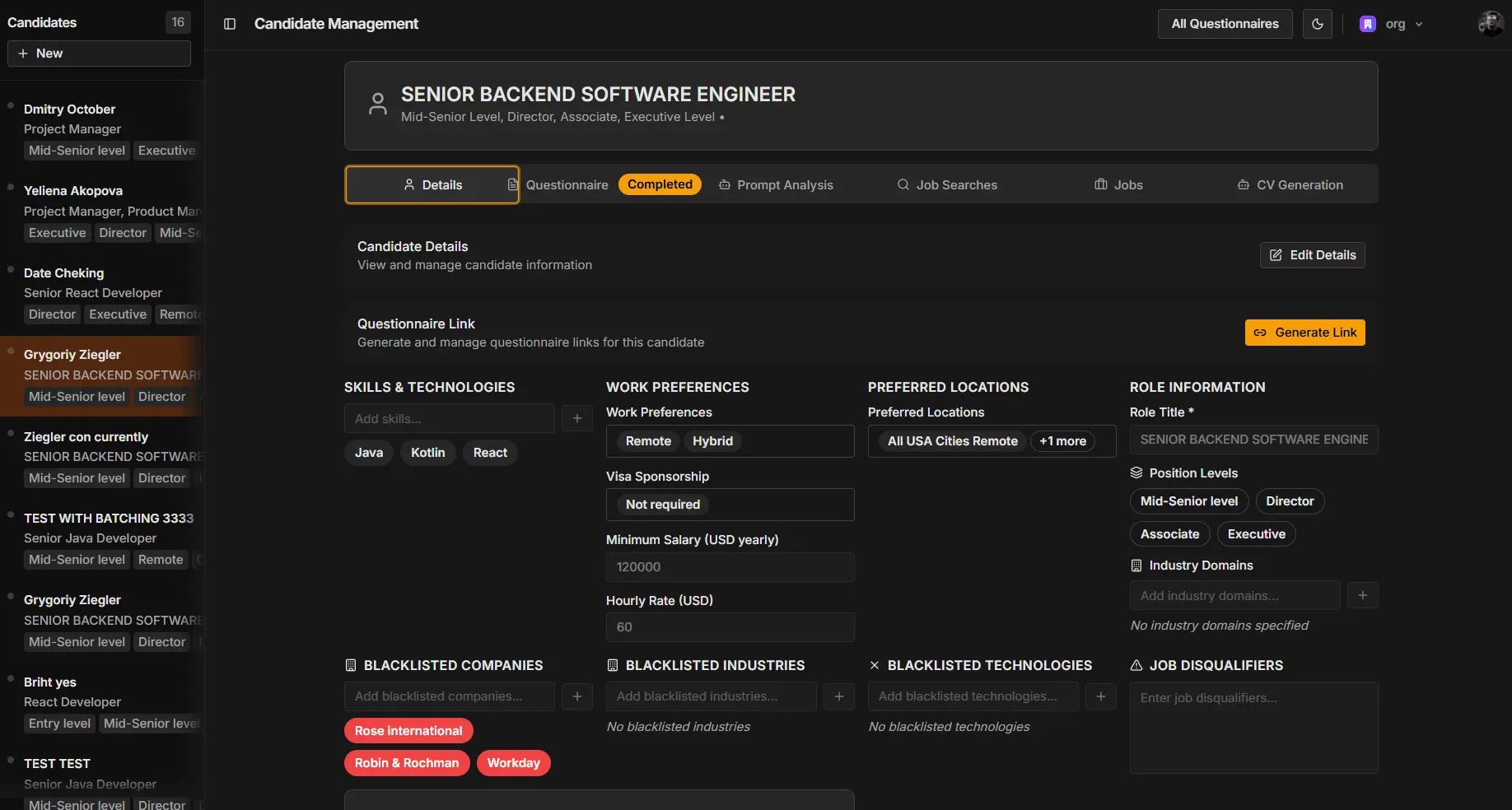Open the org workspace dropdown
The height and width of the screenshot is (810, 1512).
[x=1392, y=24]
